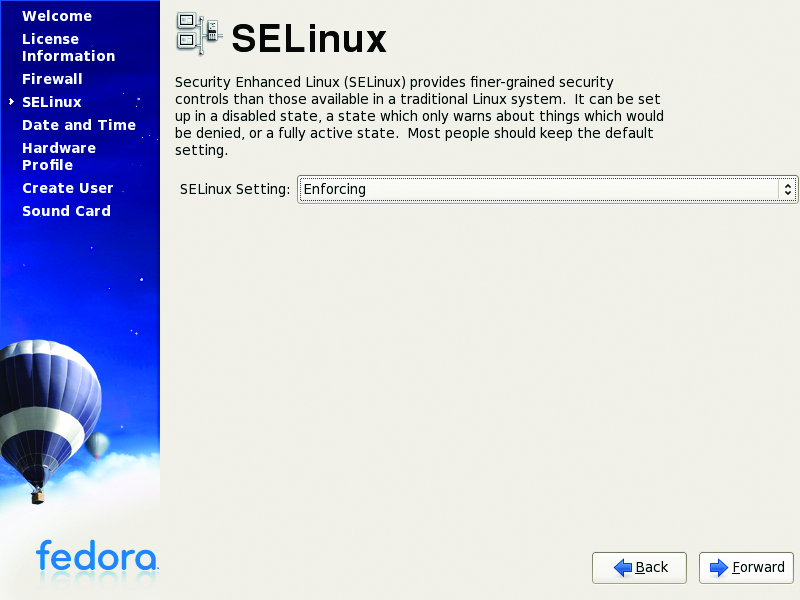Screen dimensions: 800x600
Task: Select the SELinux sidebar entry
Action: pyautogui.click(x=52, y=102)
